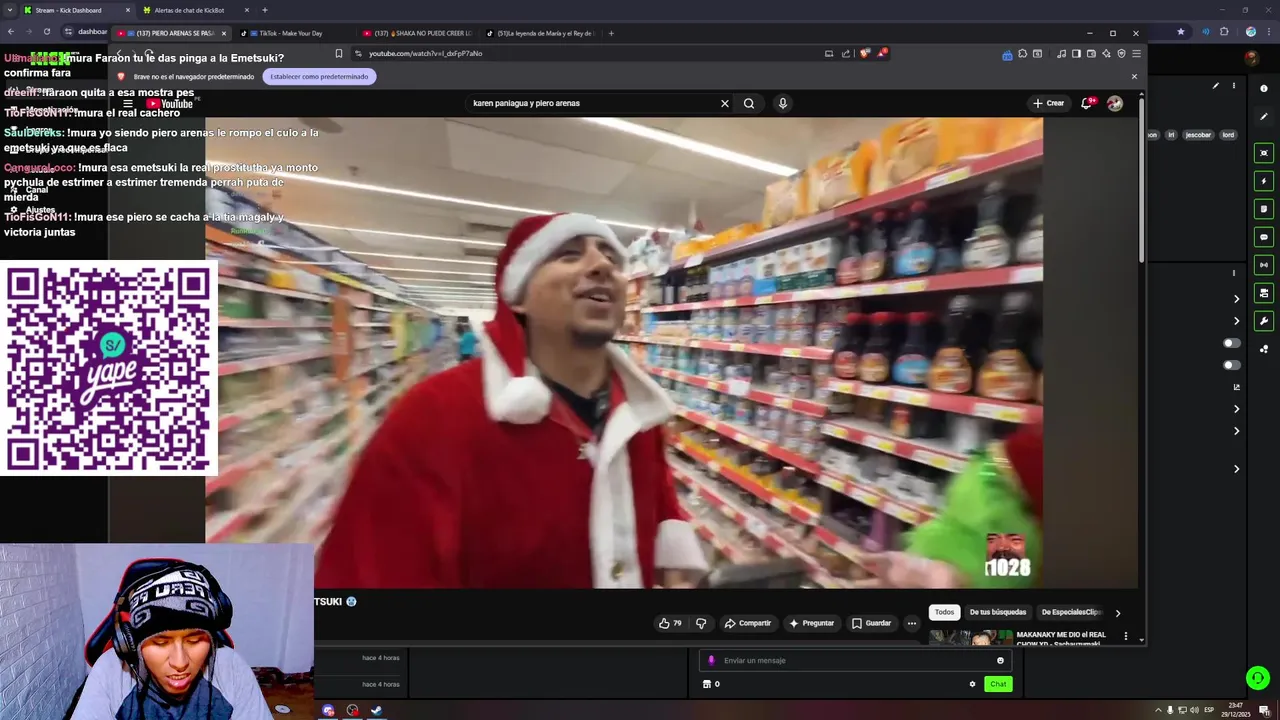Click the green wrench tools sidebar icon

(x=1264, y=321)
